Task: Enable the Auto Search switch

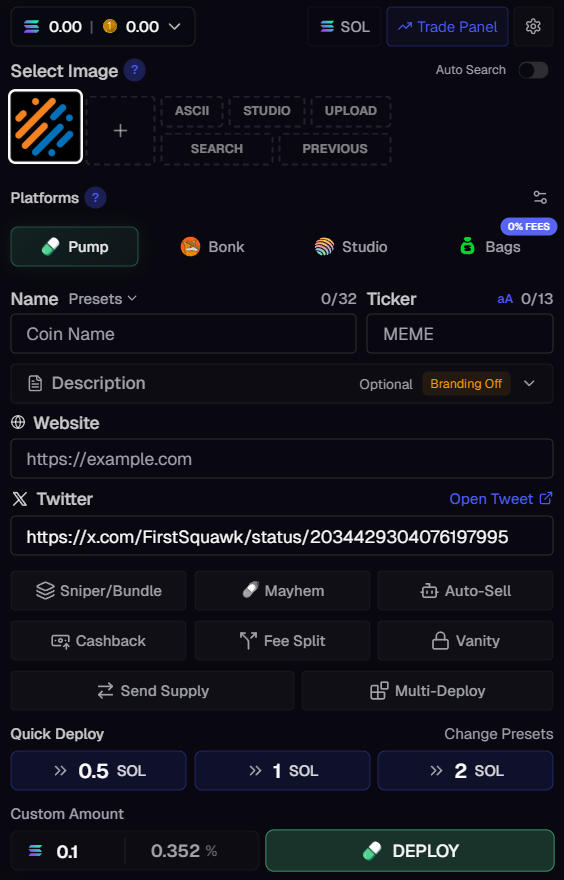Action: tap(533, 70)
